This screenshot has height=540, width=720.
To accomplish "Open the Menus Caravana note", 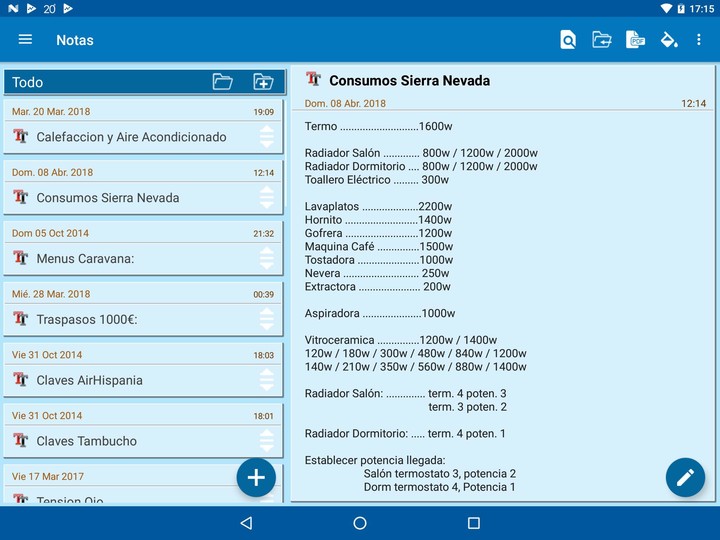I will point(143,249).
